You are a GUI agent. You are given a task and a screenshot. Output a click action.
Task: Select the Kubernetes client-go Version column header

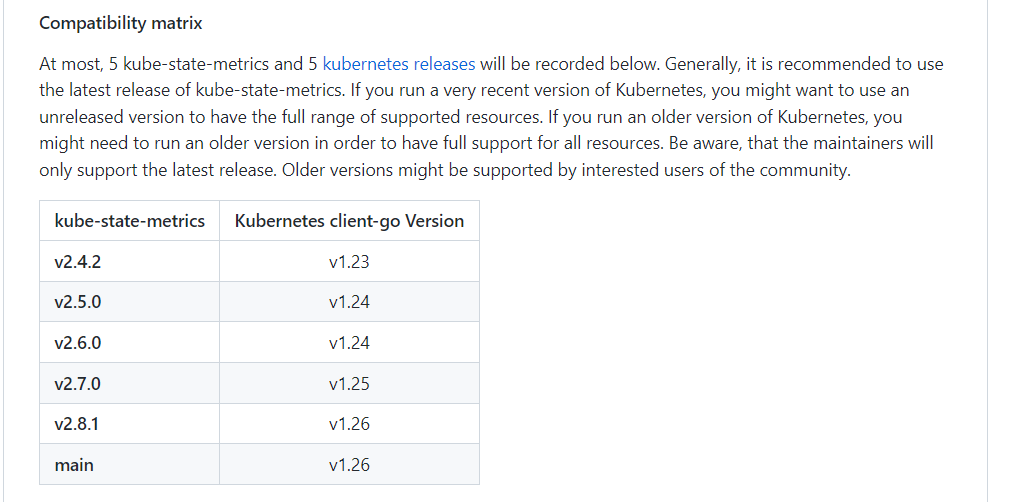tap(349, 221)
